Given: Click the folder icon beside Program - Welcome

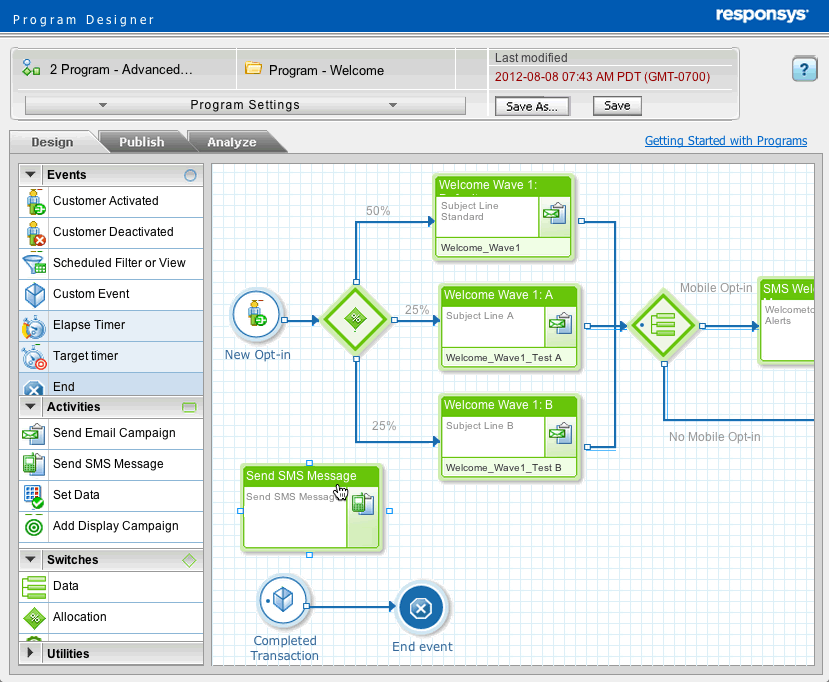Looking at the screenshot, I should click(253, 68).
